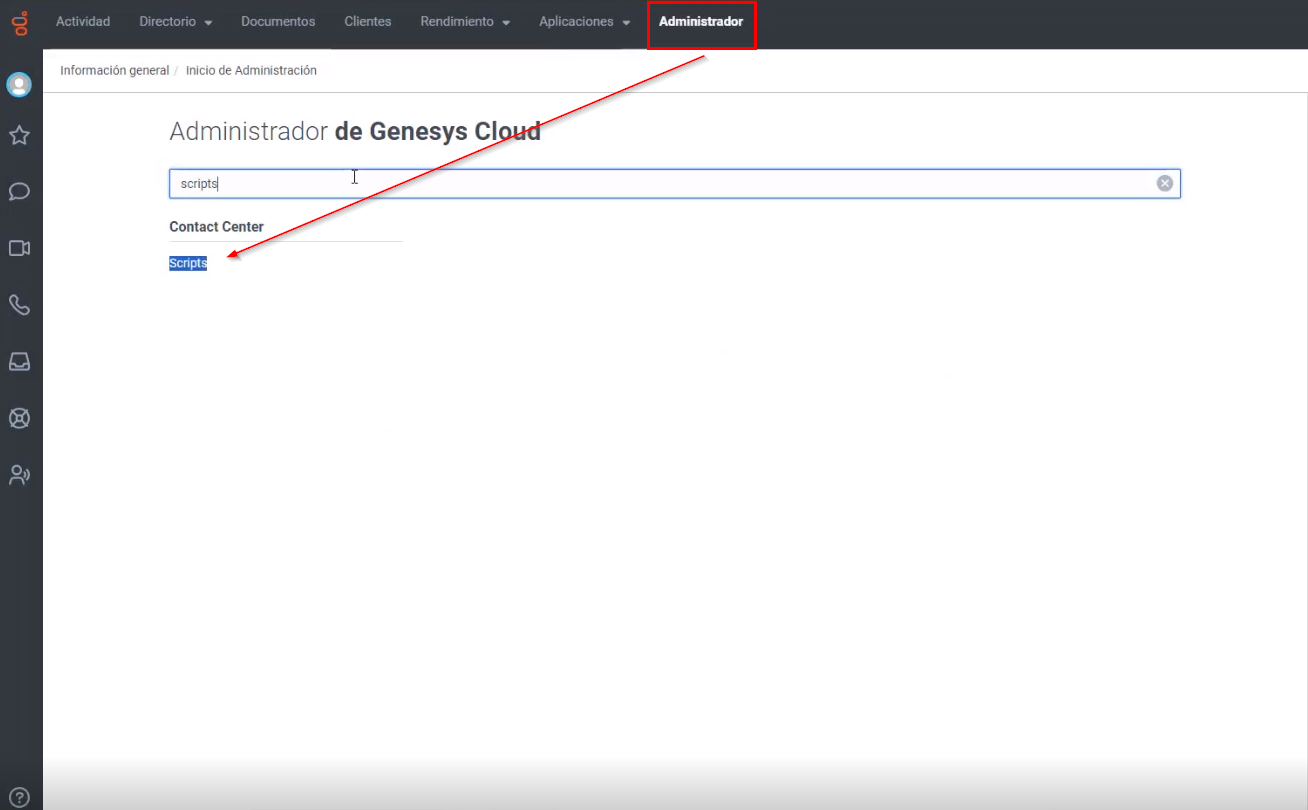Open the agent speaking icon in sidebar

[x=19, y=475]
